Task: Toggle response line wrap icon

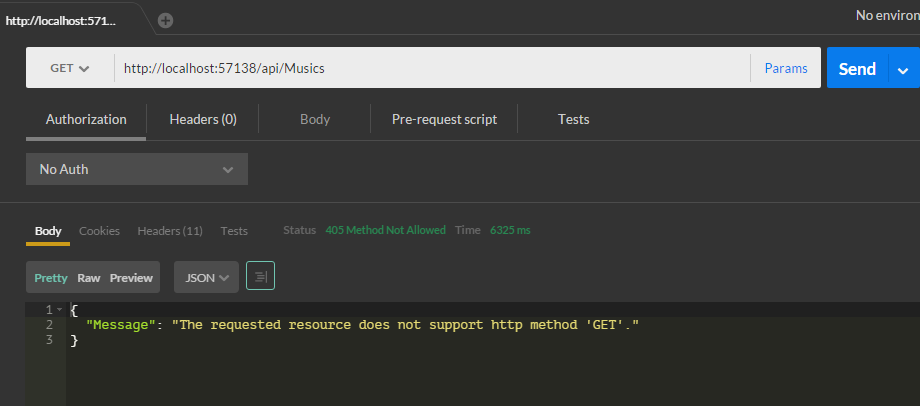Action: pyautogui.click(x=260, y=277)
